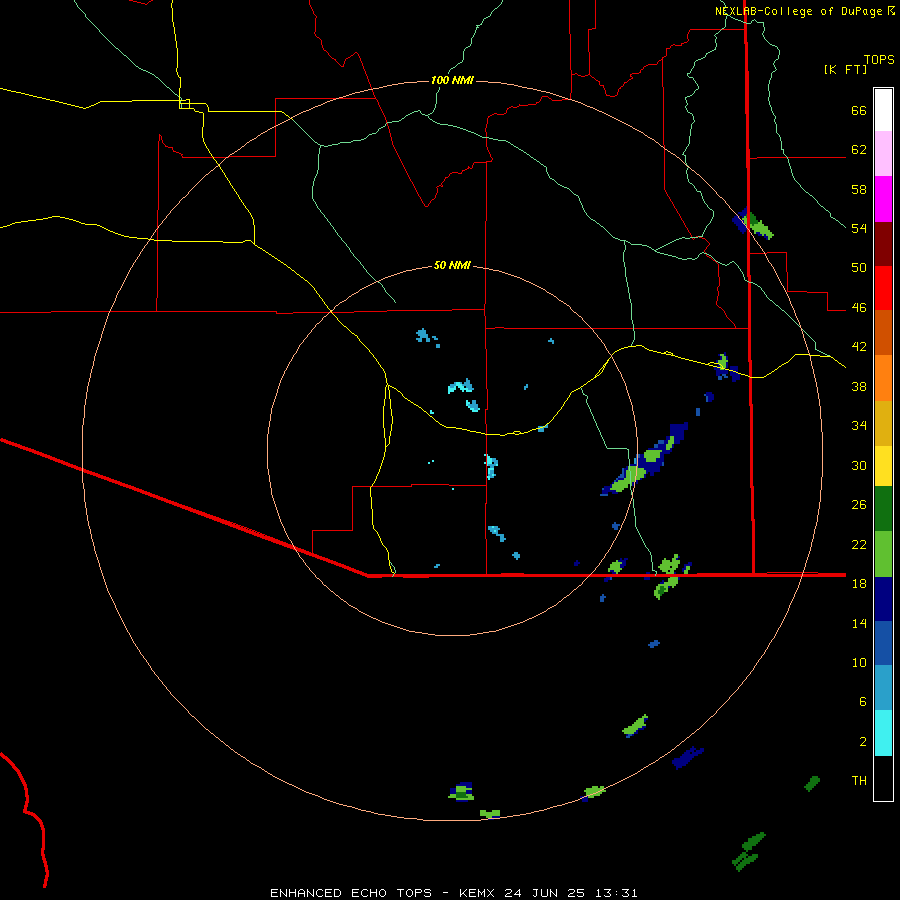Click the legend value '2'
The height and width of the screenshot is (900, 900).
(x=863, y=742)
